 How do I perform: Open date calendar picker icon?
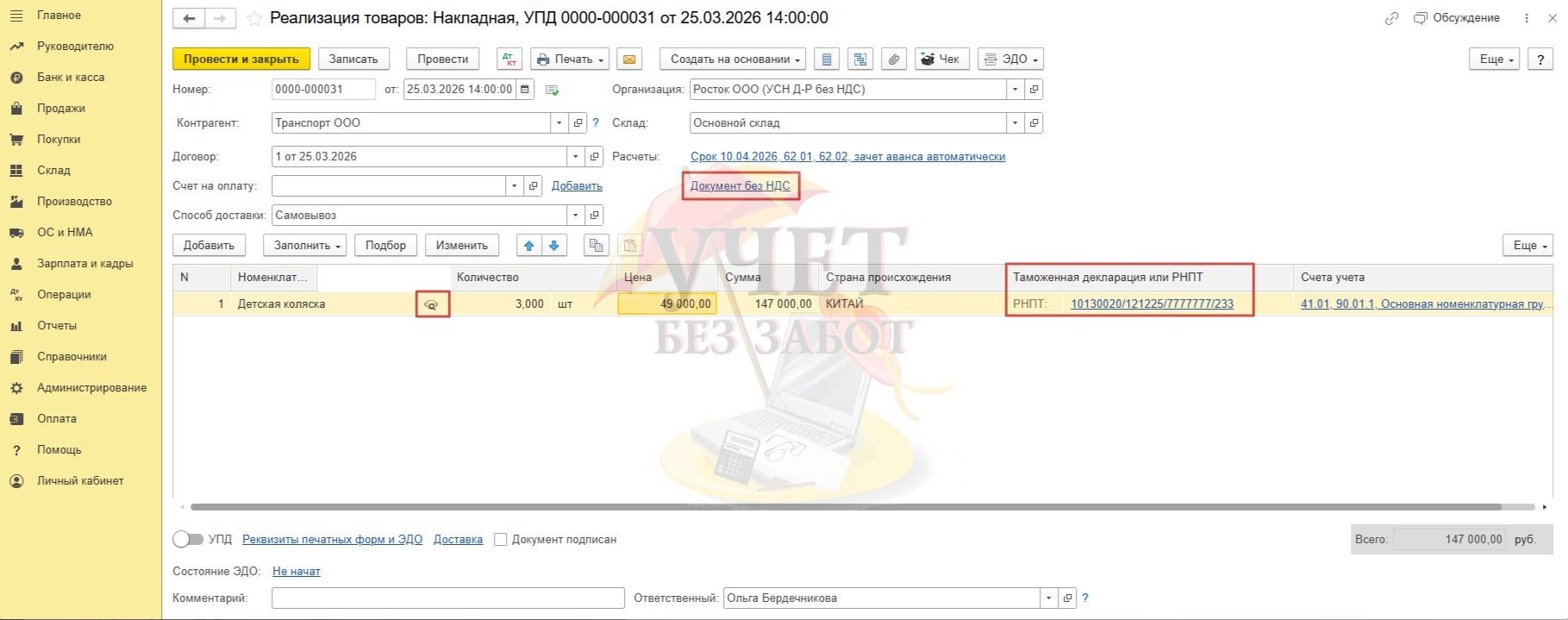[525, 90]
